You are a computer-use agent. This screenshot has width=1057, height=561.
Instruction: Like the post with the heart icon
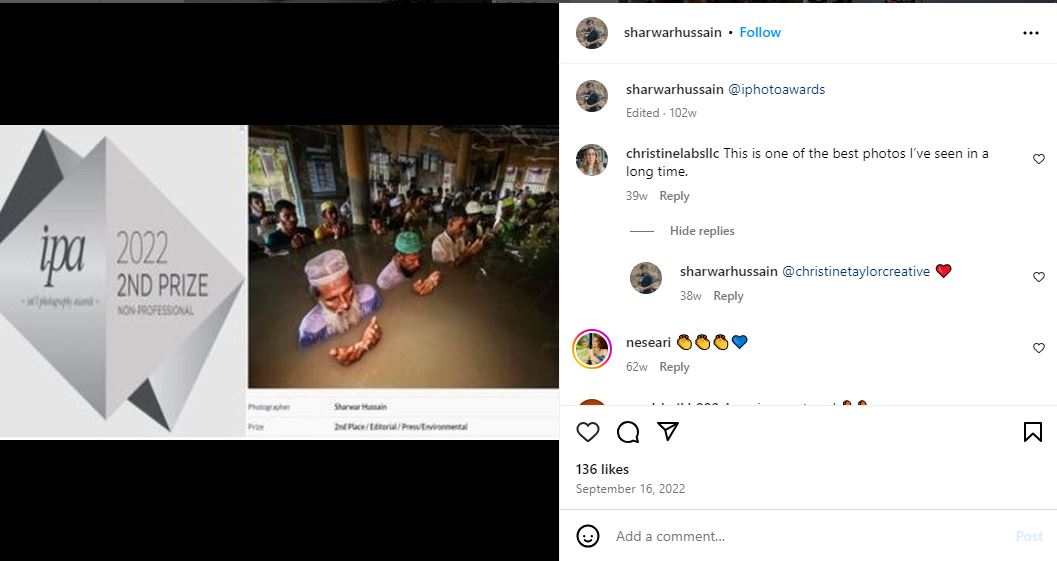588,432
